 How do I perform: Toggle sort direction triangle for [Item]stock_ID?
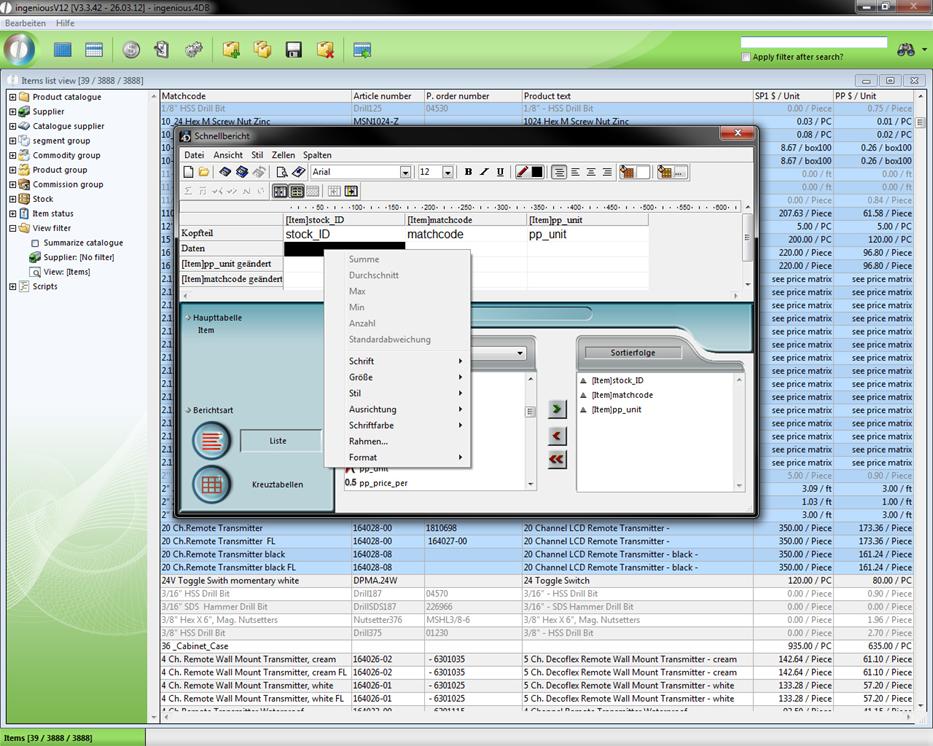[x=583, y=381]
